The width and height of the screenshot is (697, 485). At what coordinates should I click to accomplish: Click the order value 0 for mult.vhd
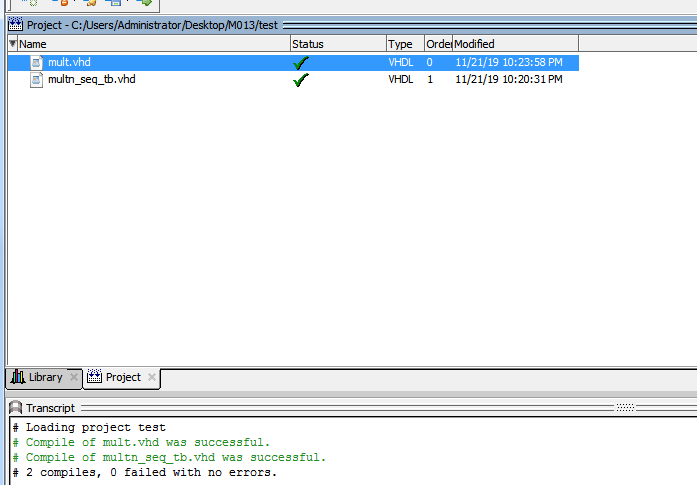point(429,62)
